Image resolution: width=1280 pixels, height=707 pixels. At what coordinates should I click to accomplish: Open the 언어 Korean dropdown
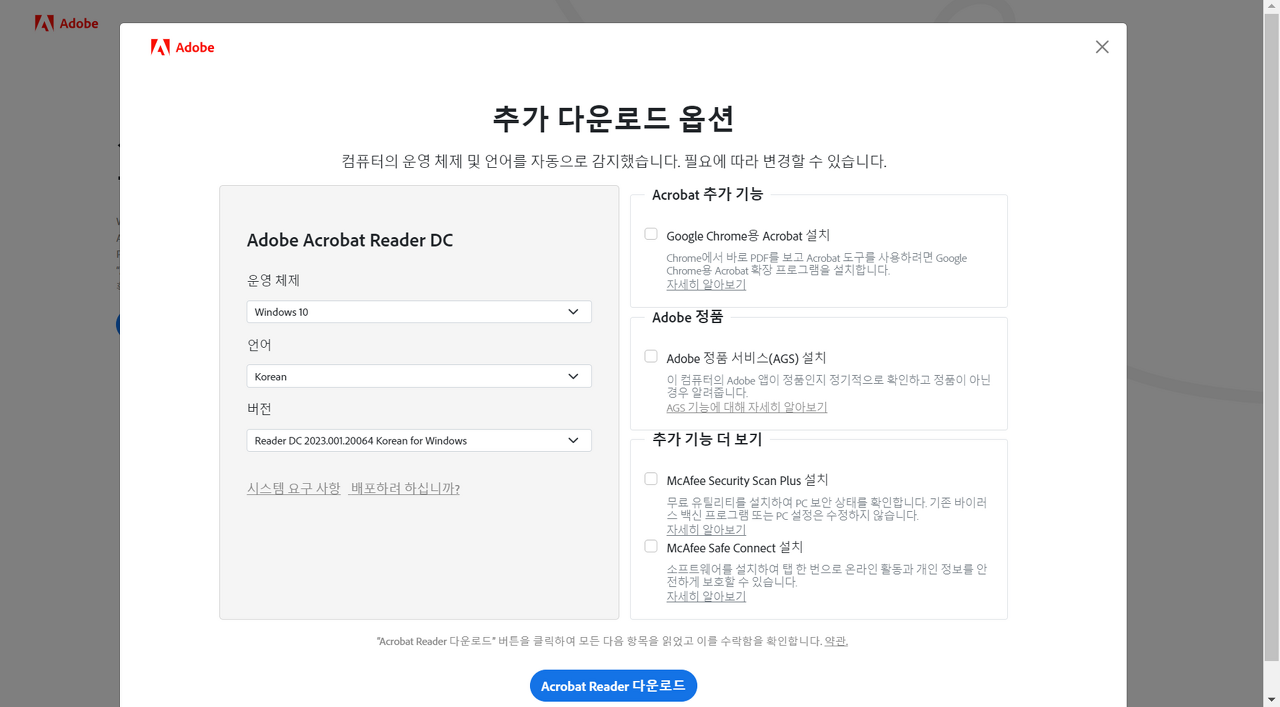point(419,377)
